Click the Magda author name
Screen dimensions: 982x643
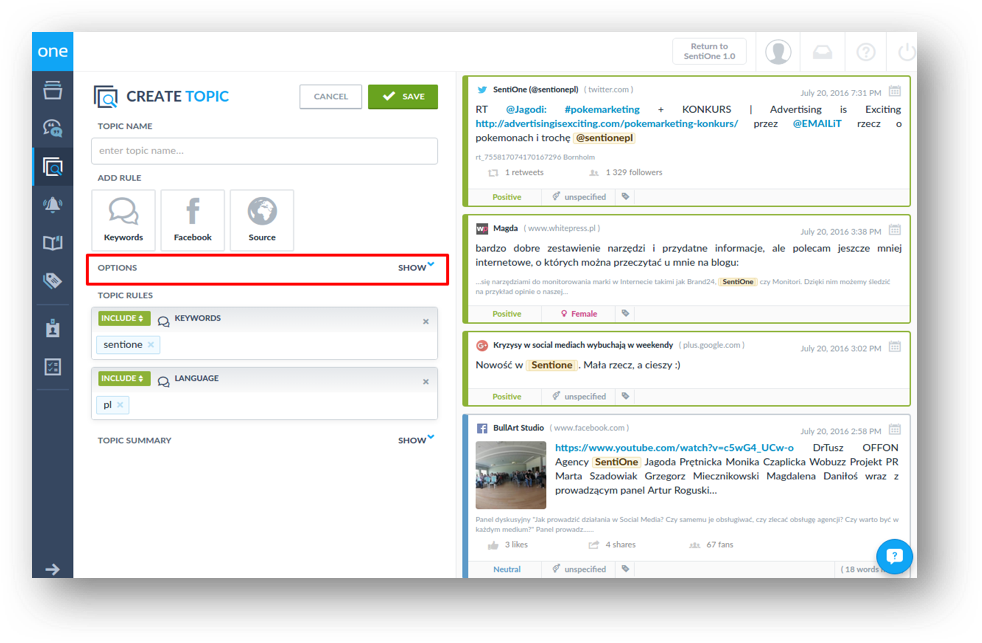[505, 228]
